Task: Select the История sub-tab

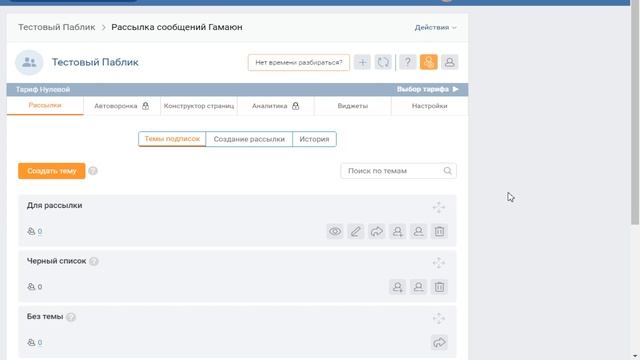Action: coord(314,139)
